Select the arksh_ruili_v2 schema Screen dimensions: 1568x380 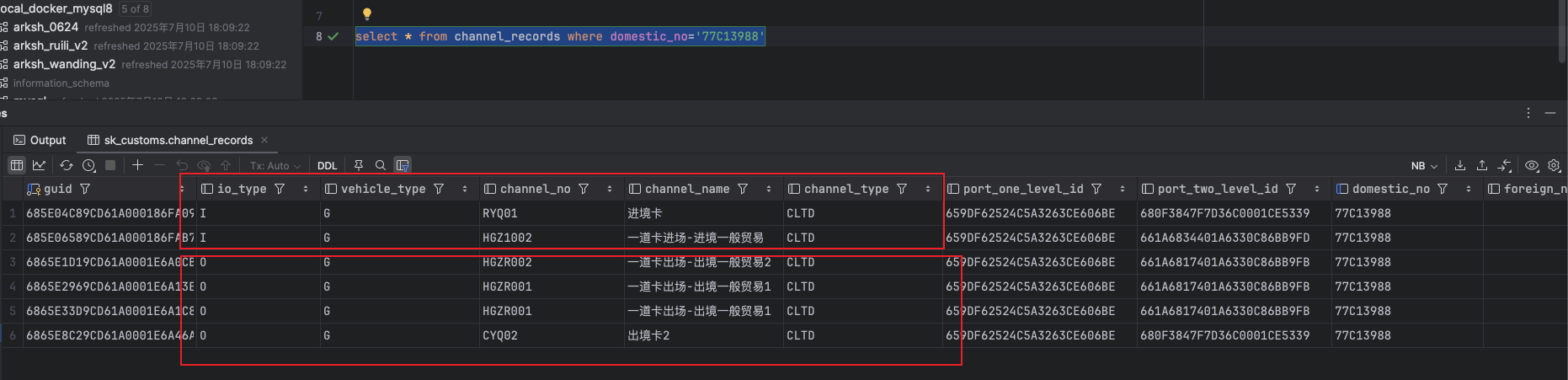[51, 45]
